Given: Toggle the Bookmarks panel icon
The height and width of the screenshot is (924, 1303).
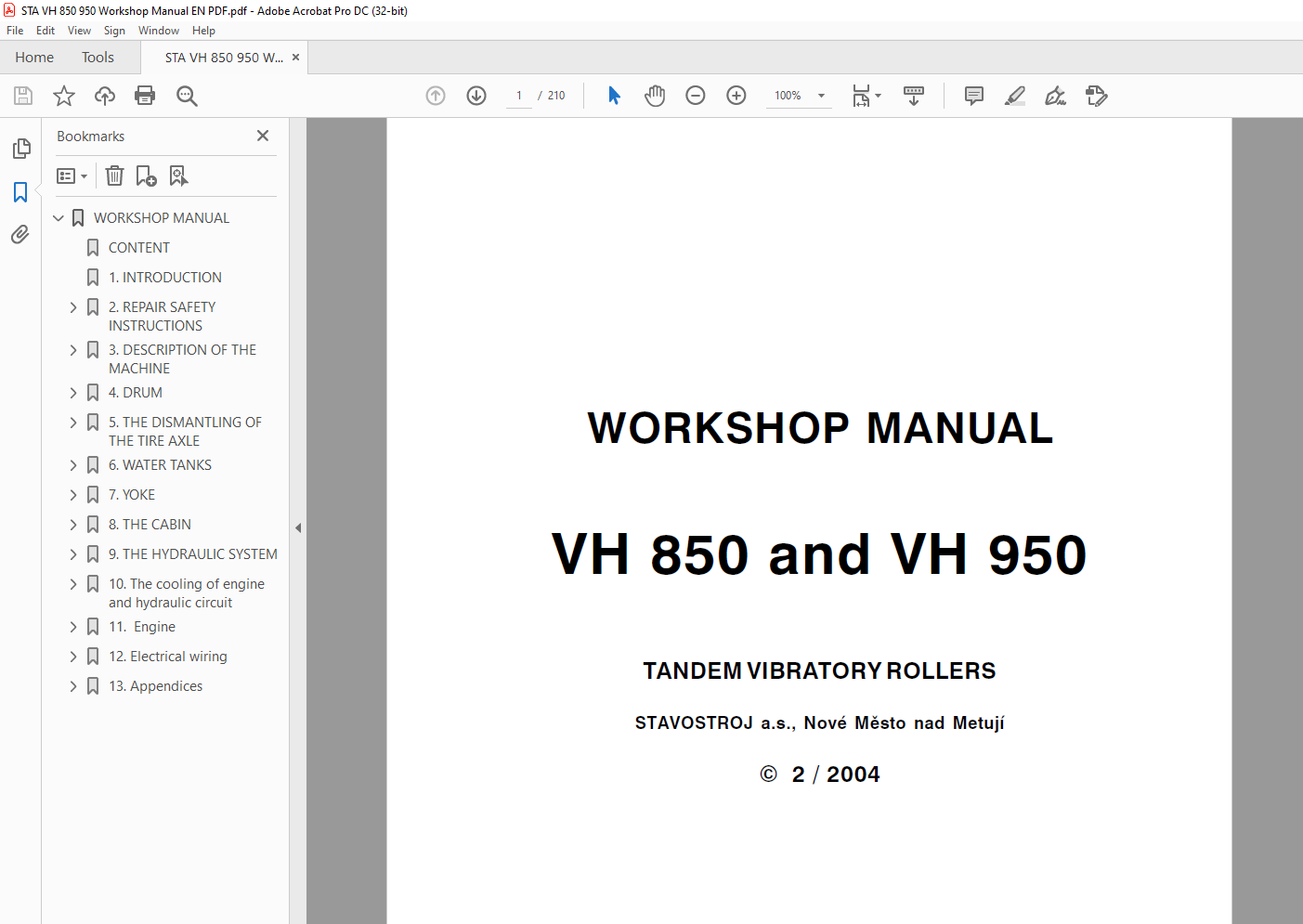Looking at the screenshot, I should (20, 192).
